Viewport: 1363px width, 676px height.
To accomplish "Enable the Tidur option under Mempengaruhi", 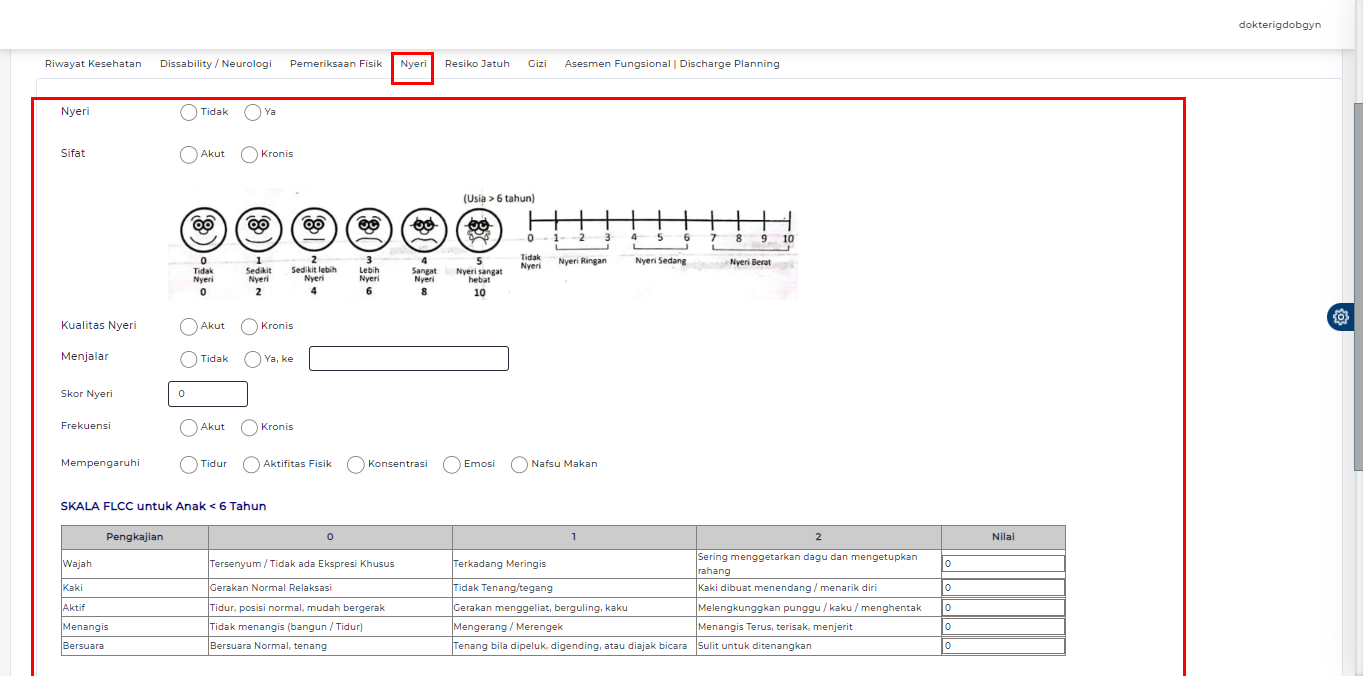I will coord(187,464).
